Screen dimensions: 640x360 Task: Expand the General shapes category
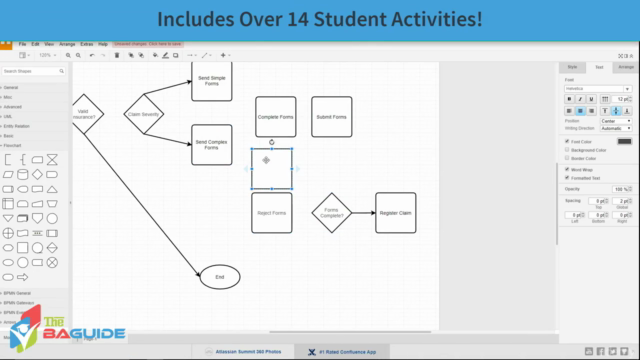point(10,87)
